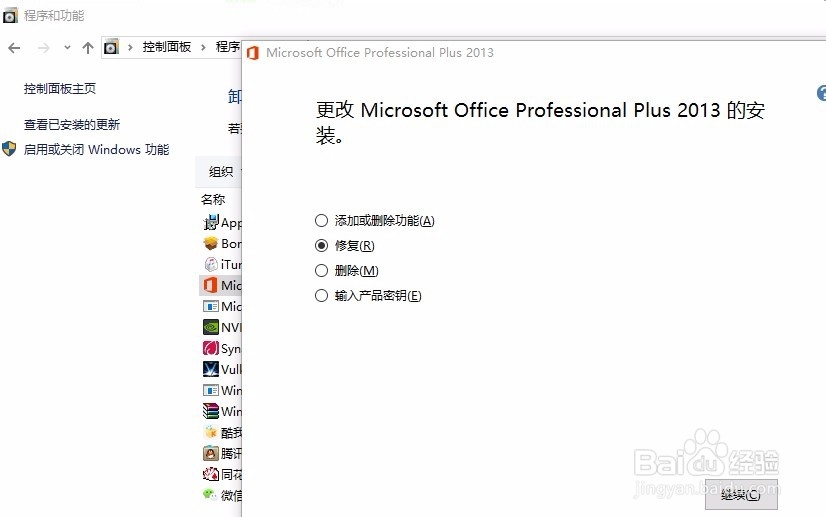
Task: Select the Vulkan icon entry
Action: click(x=211, y=369)
